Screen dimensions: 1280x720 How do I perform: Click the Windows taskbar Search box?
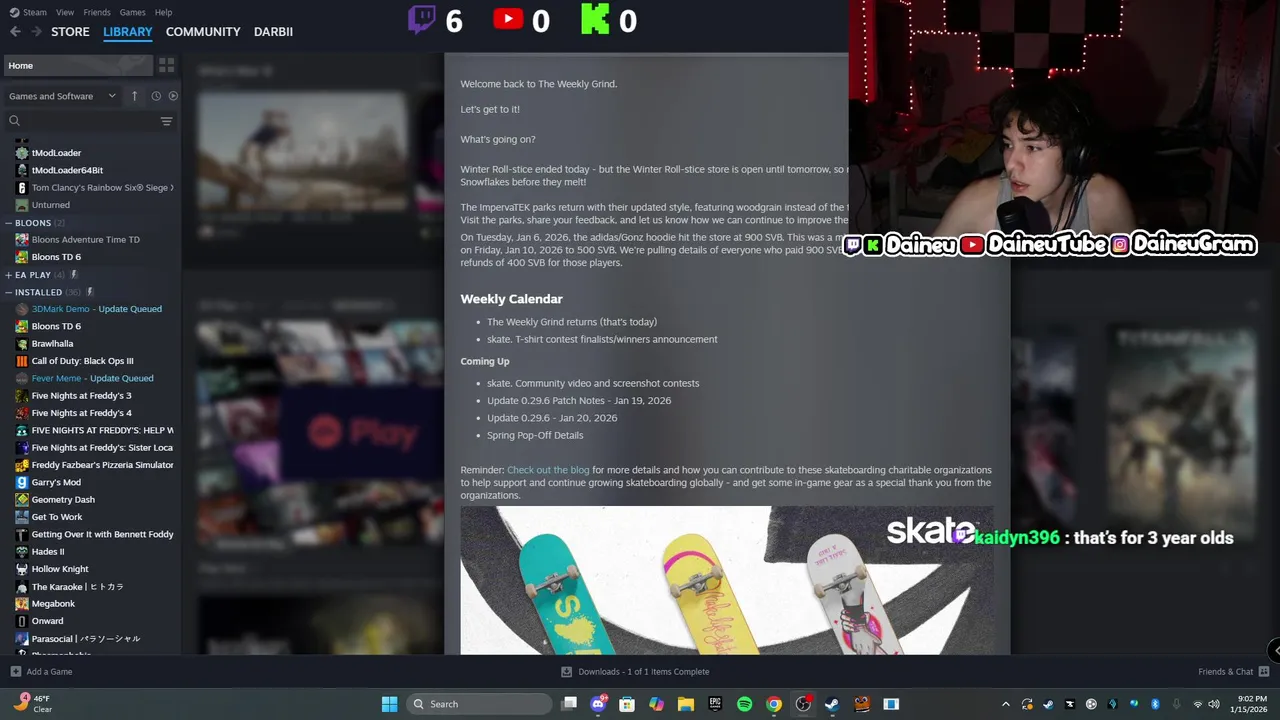pyautogui.click(x=479, y=704)
